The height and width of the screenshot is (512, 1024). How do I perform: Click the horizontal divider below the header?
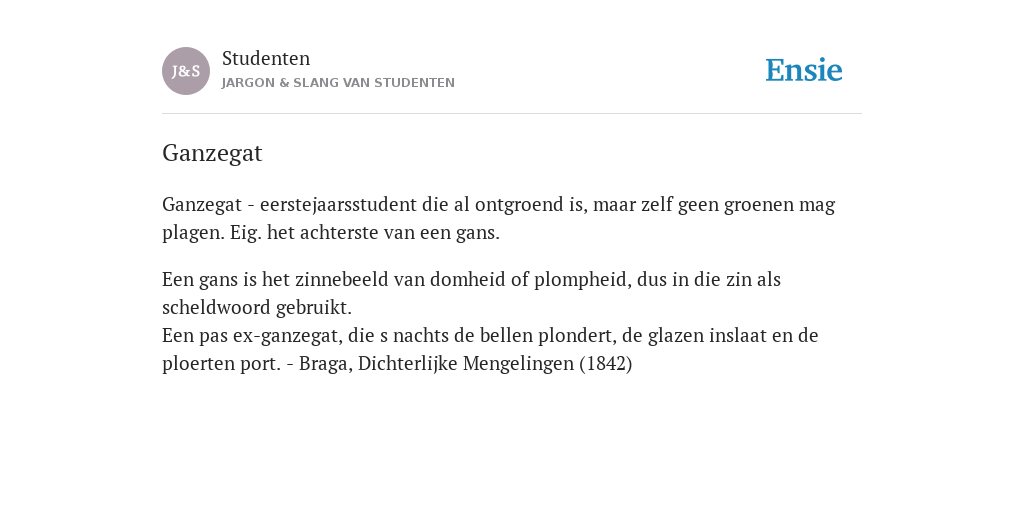[x=512, y=114]
